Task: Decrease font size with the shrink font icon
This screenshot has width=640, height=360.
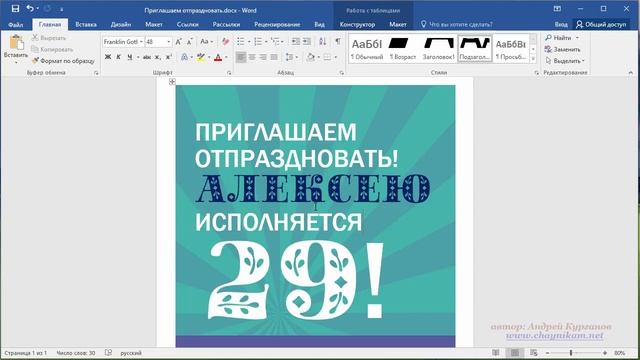Action: pos(189,42)
